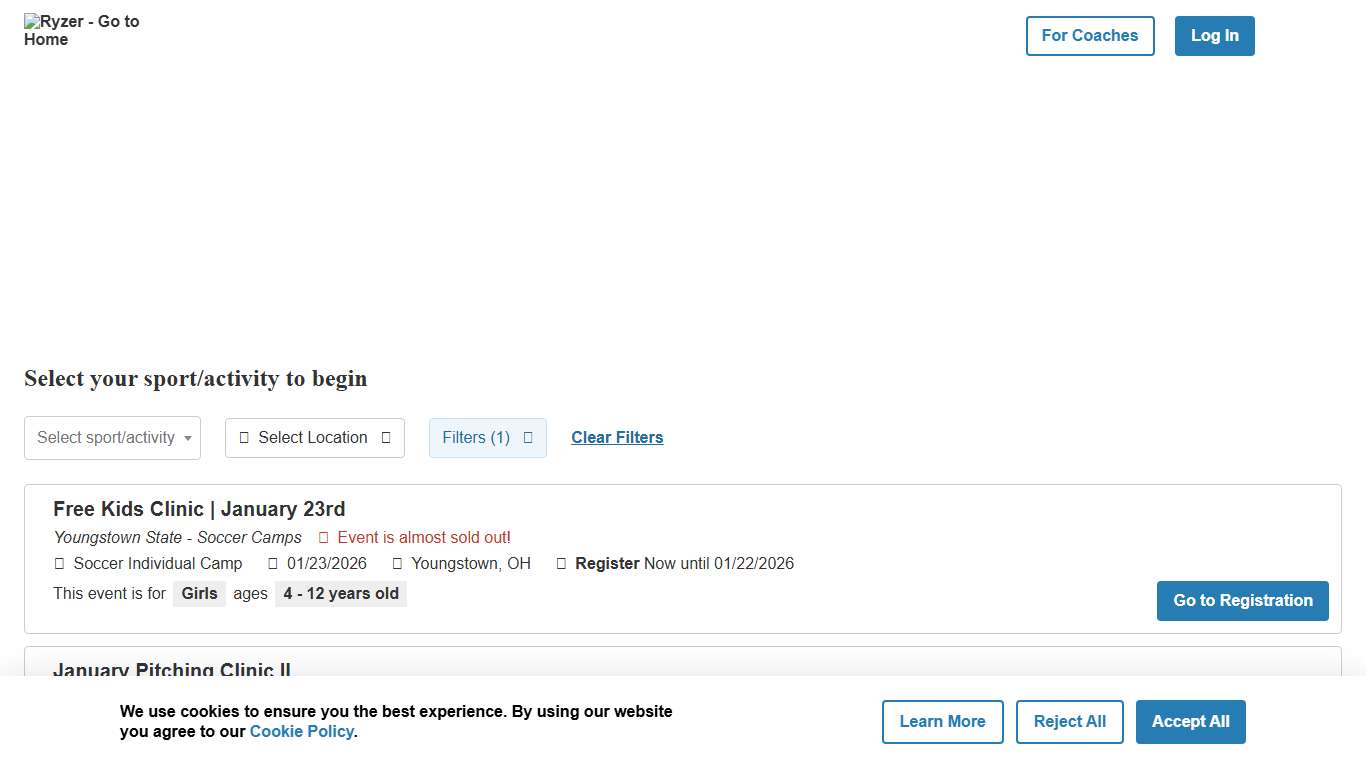Open the Free Kids Clinic event title
1366x768 pixels.
coord(199,509)
